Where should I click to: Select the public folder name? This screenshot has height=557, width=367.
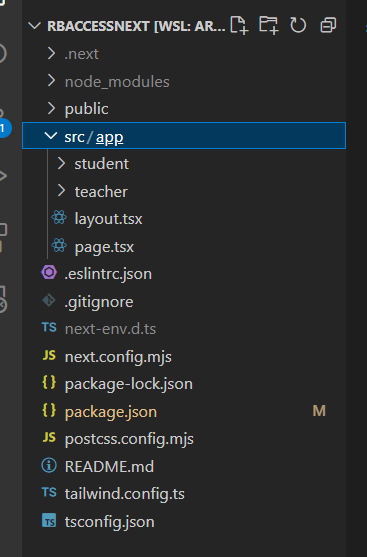click(86, 109)
